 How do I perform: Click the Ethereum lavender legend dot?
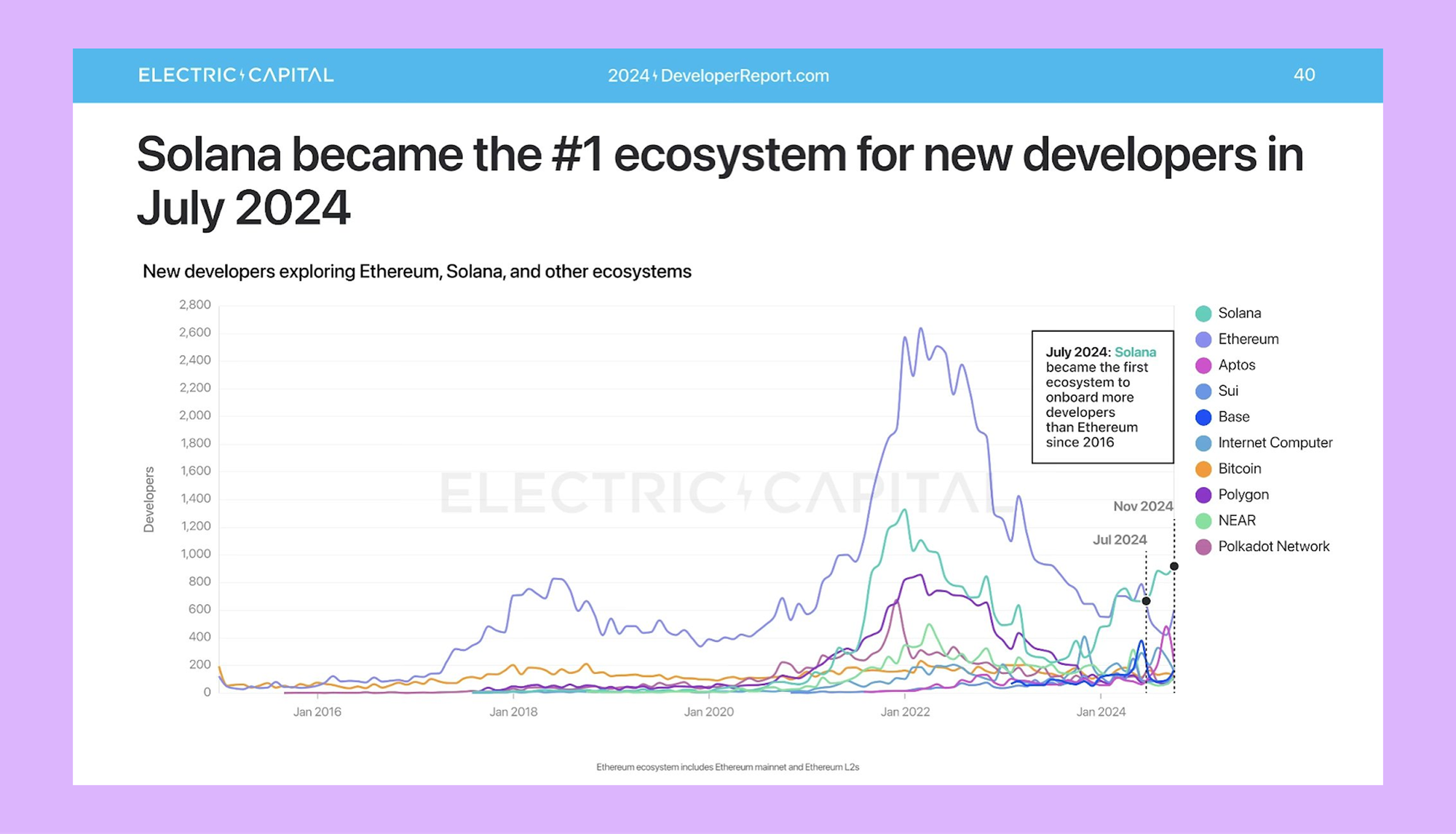pos(1203,340)
